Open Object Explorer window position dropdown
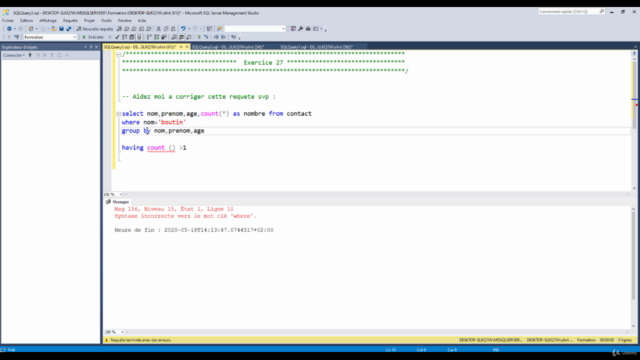Image resolution: width=640 pixels, height=360 pixels. click(x=85, y=47)
